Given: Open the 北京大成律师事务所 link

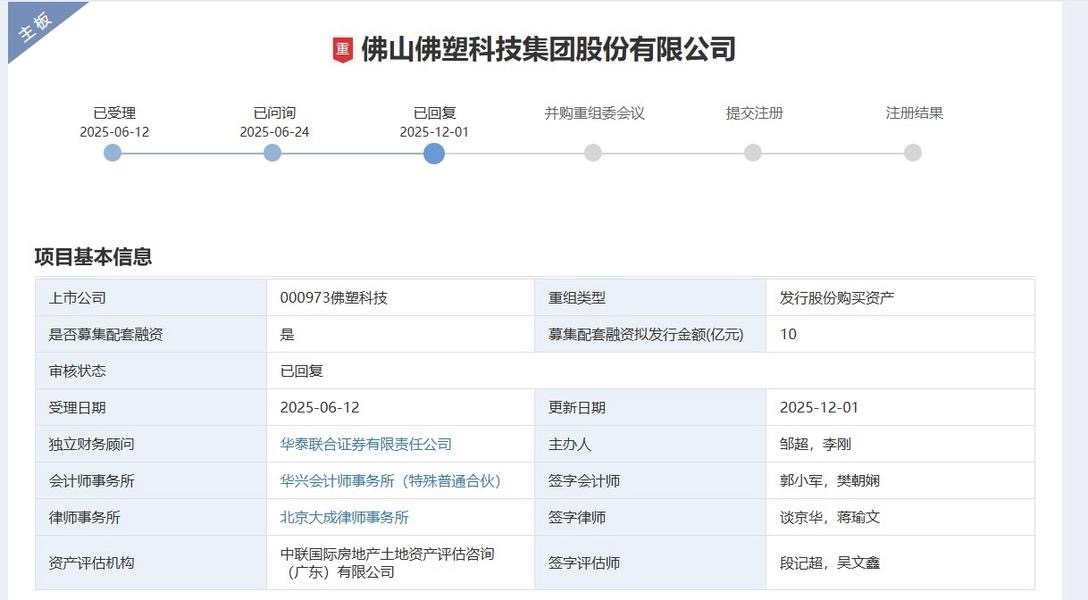Looking at the screenshot, I should point(344,517).
